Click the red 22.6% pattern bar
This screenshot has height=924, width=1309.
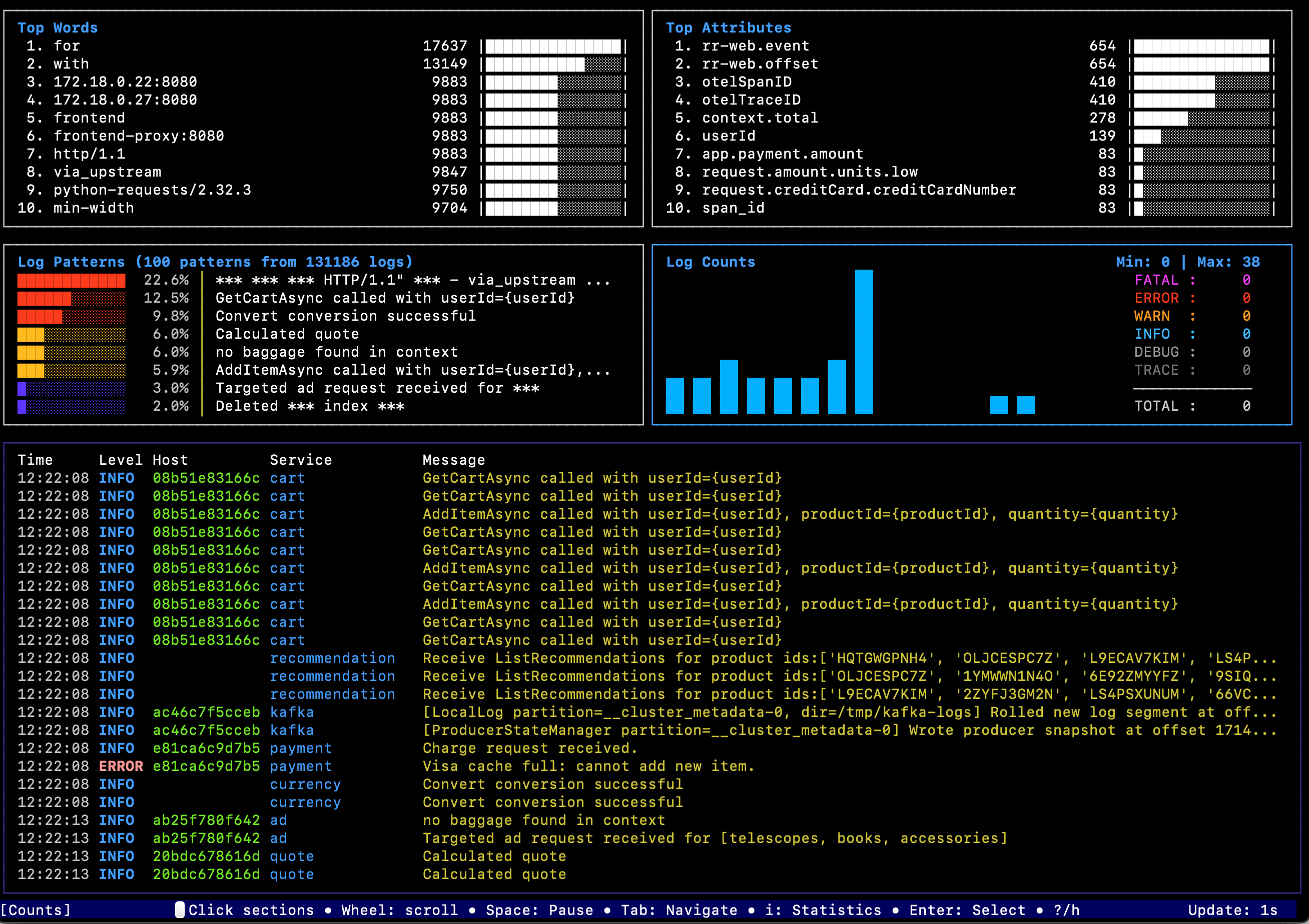tap(71, 280)
